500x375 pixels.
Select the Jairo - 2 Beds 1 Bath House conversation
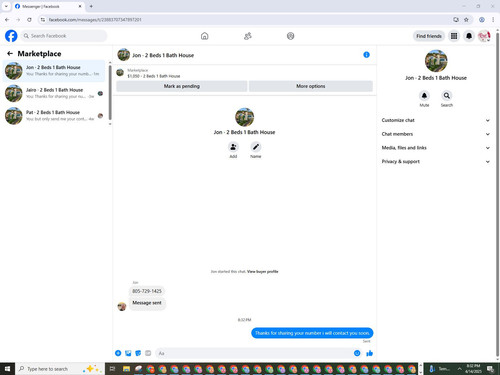point(54,93)
